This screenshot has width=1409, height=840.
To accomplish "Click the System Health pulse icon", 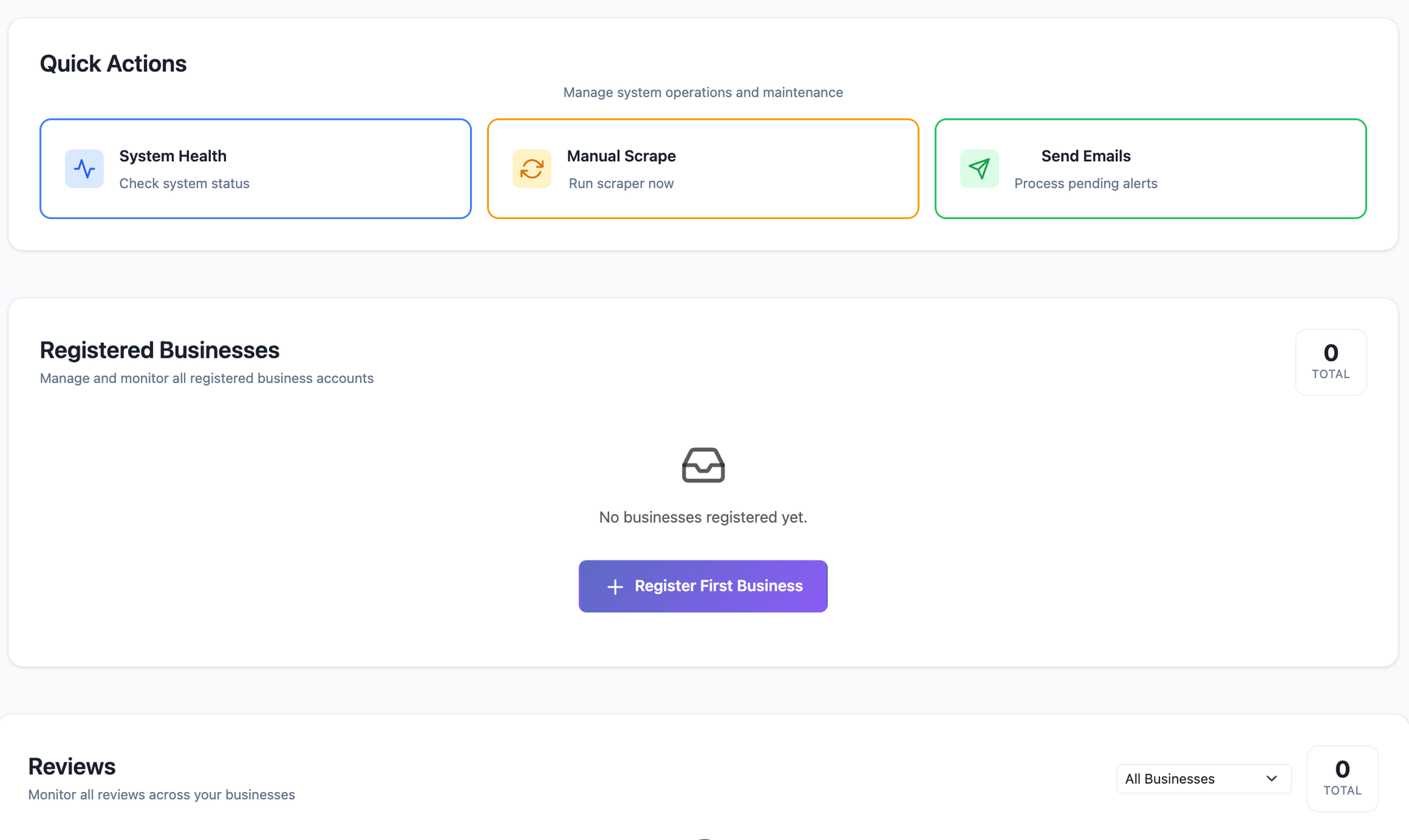I will coord(85,169).
